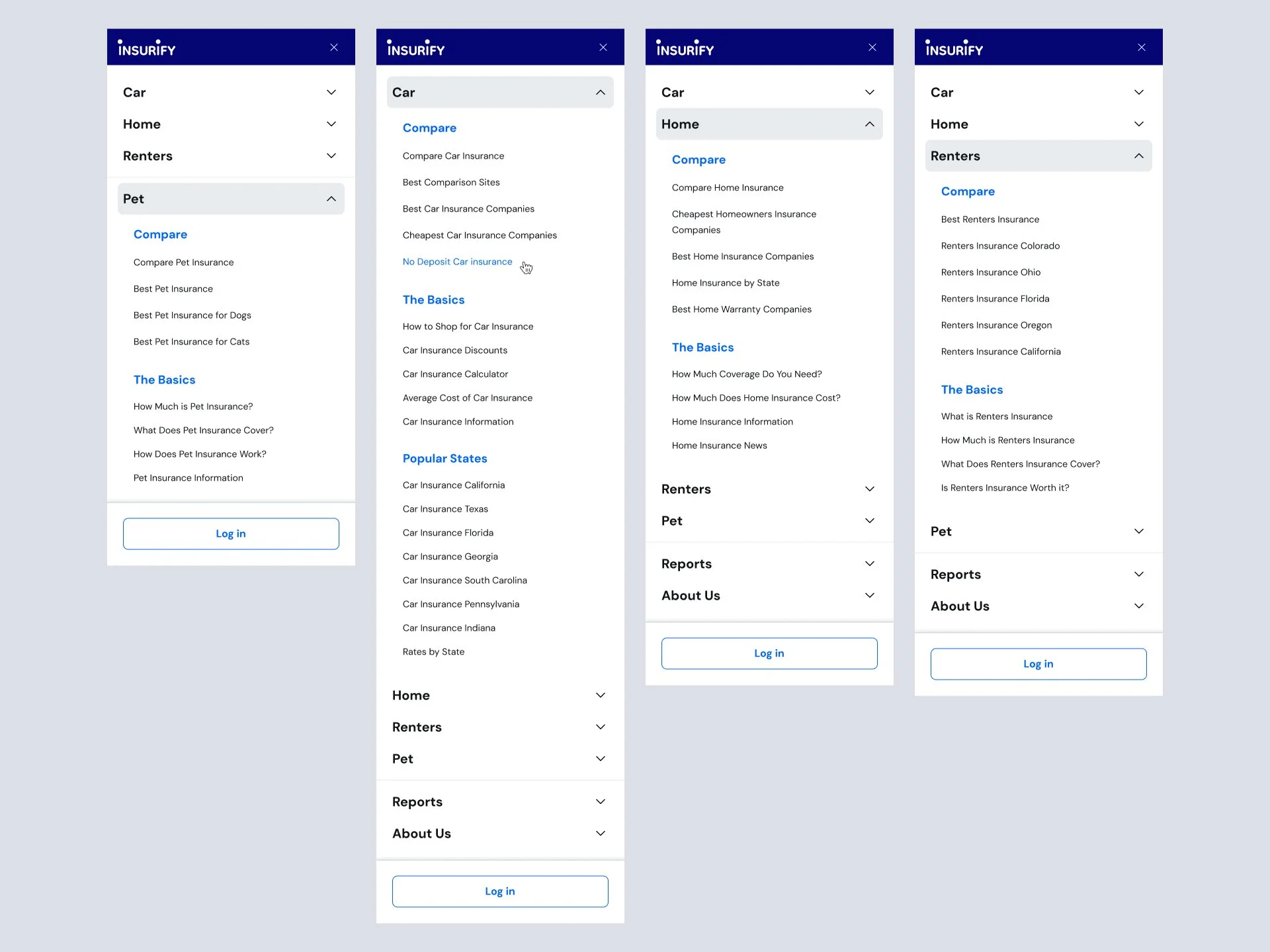Open No Deposit Car insurance link
Image resolution: width=1270 pixels, height=952 pixels.
click(457, 262)
